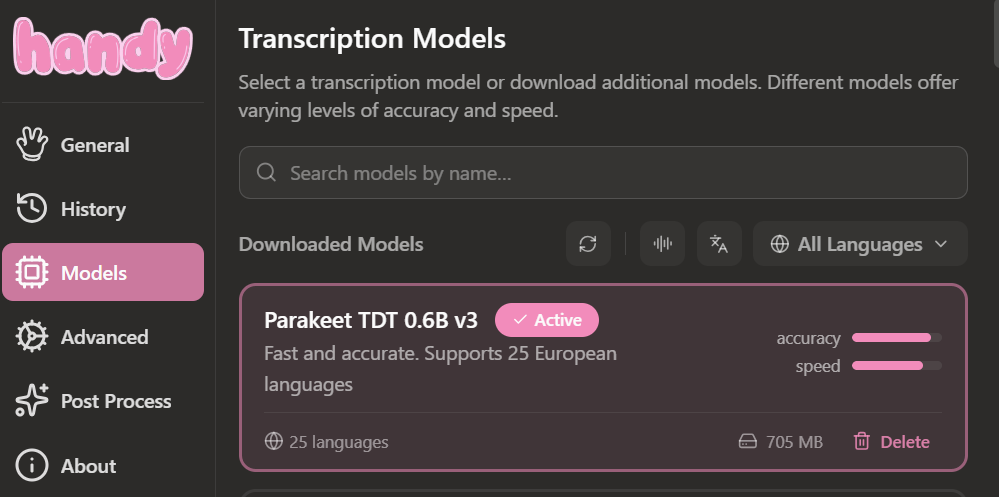Image resolution: width=999 pixels, height=497 pixels.
Task: Open the All Languages dropdown
Action: pos(860,243)
